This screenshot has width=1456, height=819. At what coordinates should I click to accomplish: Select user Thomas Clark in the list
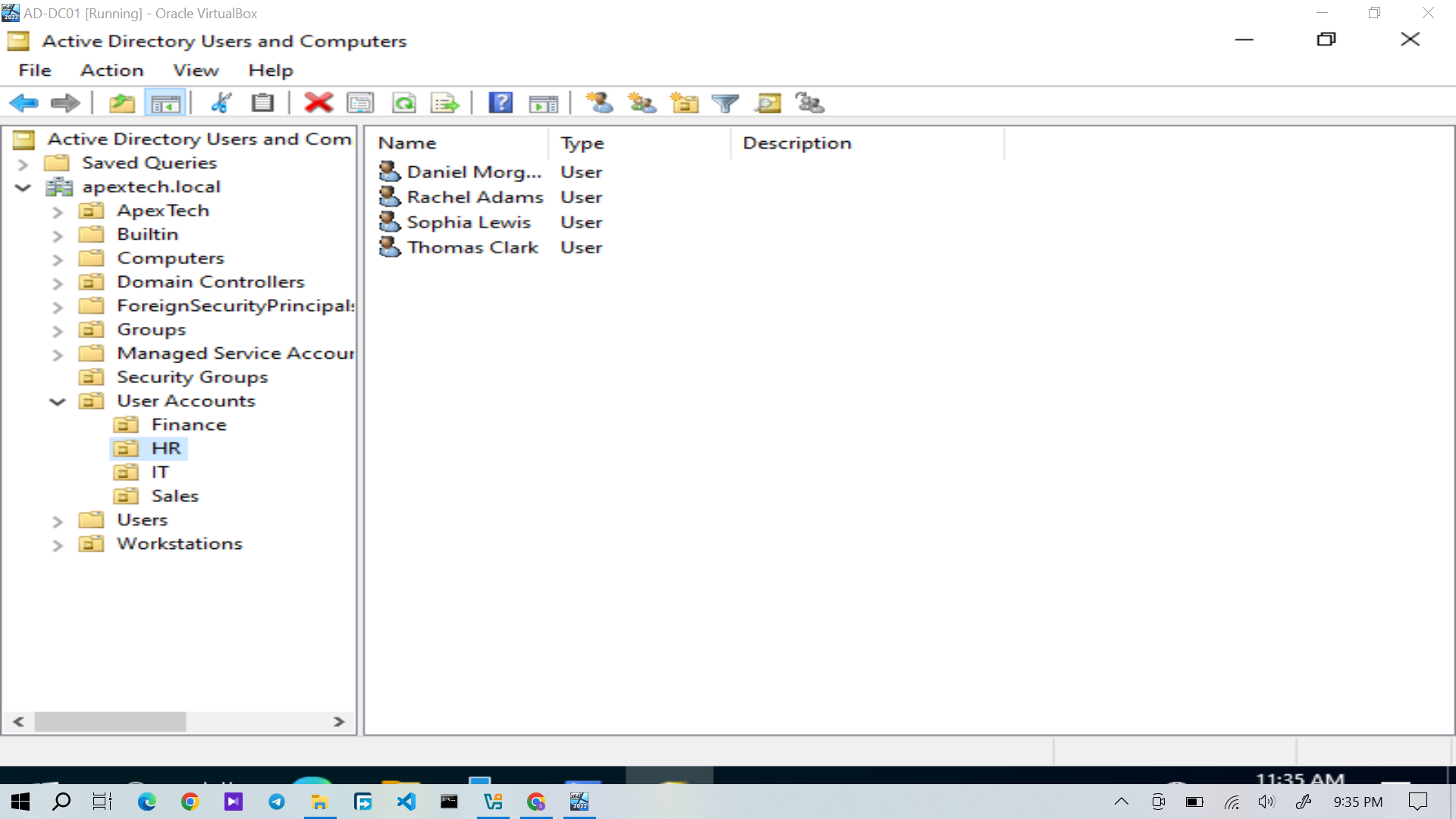pyautogui.click(x=472, y=247)
